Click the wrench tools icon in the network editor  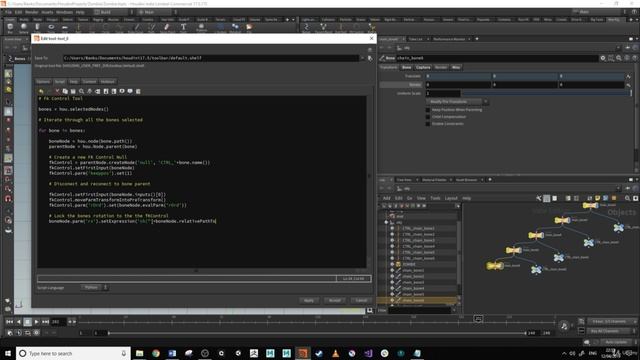tap(539, 198)
